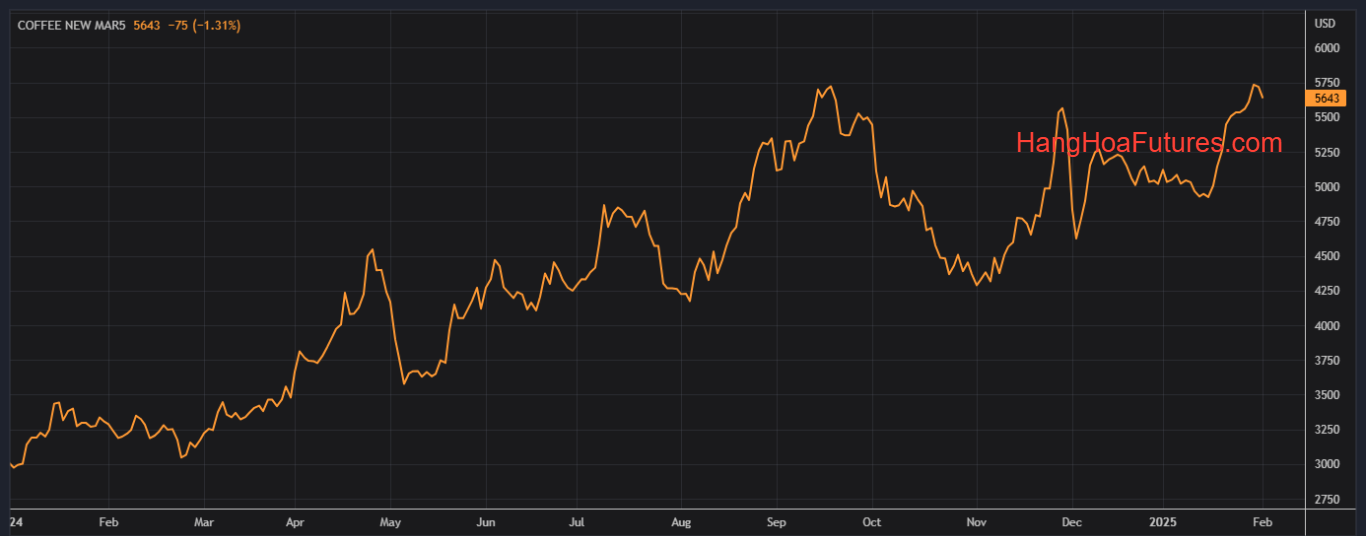Click the USD currency label
Screen dimensions: 1366x536
[x=1325, y=23]
